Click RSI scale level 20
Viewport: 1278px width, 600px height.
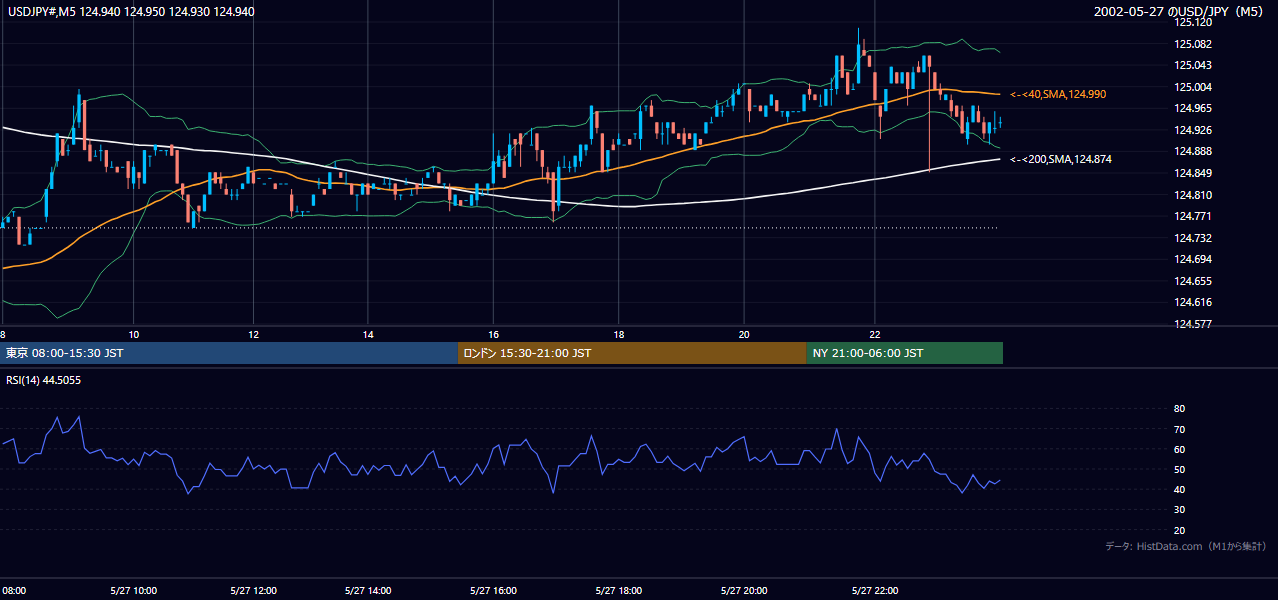[x=1179, y=530]
